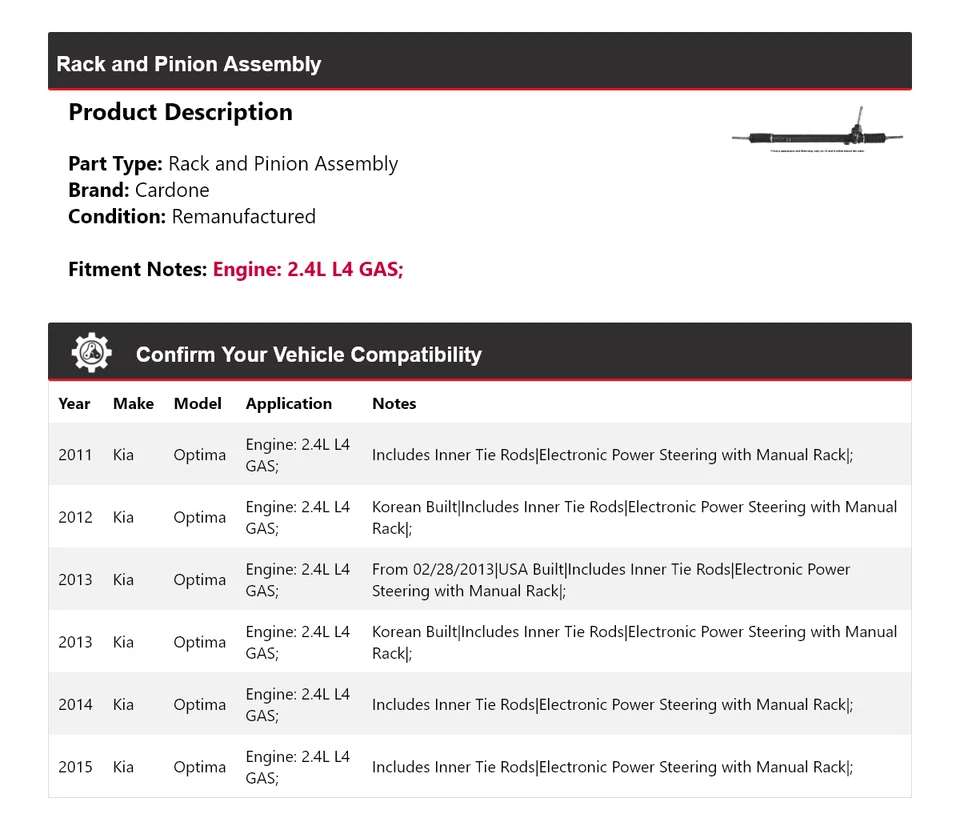Select the Confirm Your Vehicle Compatibility heading
Image resolution: width=960 pixels, height=830 pixels.
tap(308, 355)
